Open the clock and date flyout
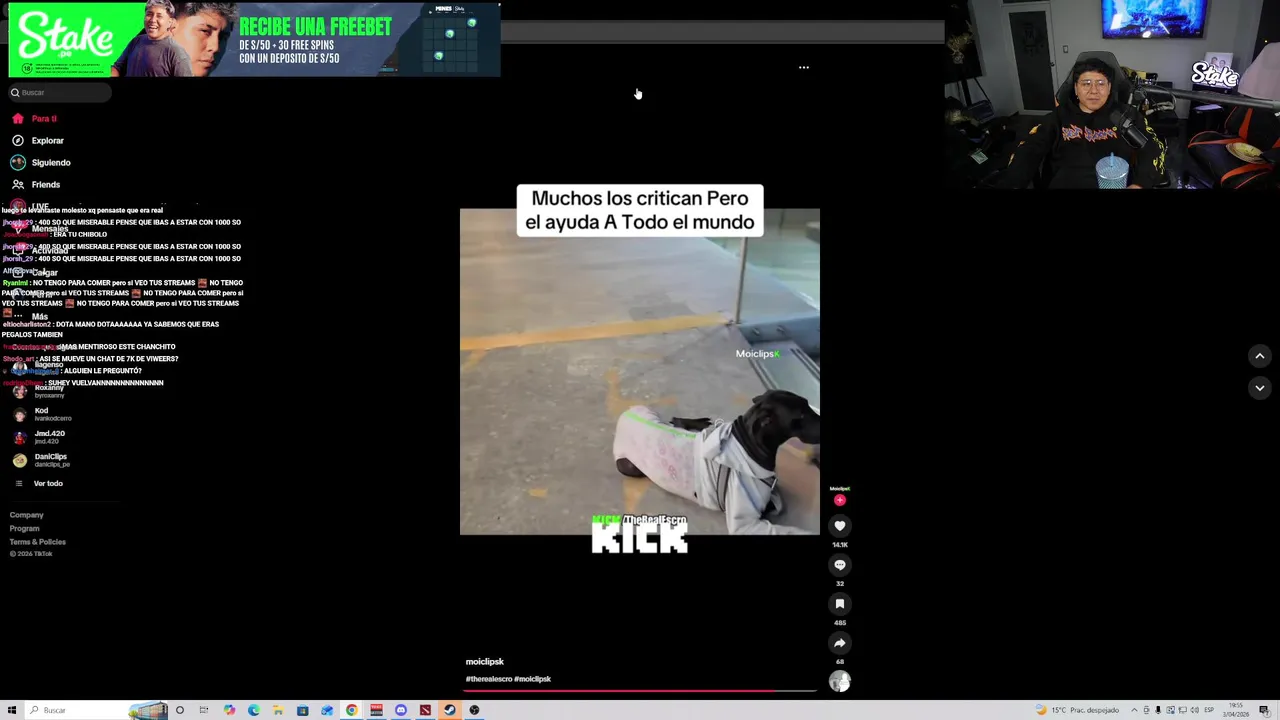 [x=1236, y=710]
